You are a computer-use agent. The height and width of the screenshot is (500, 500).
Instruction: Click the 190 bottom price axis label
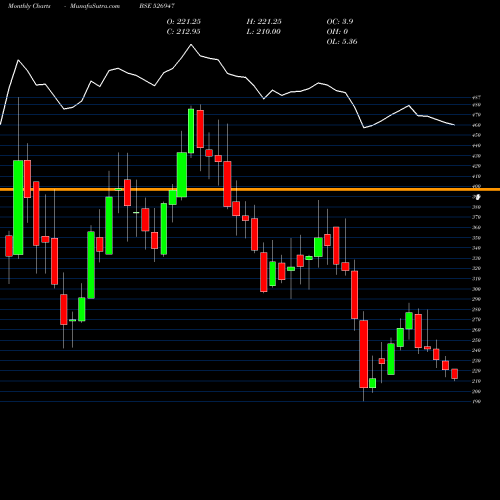477,402
